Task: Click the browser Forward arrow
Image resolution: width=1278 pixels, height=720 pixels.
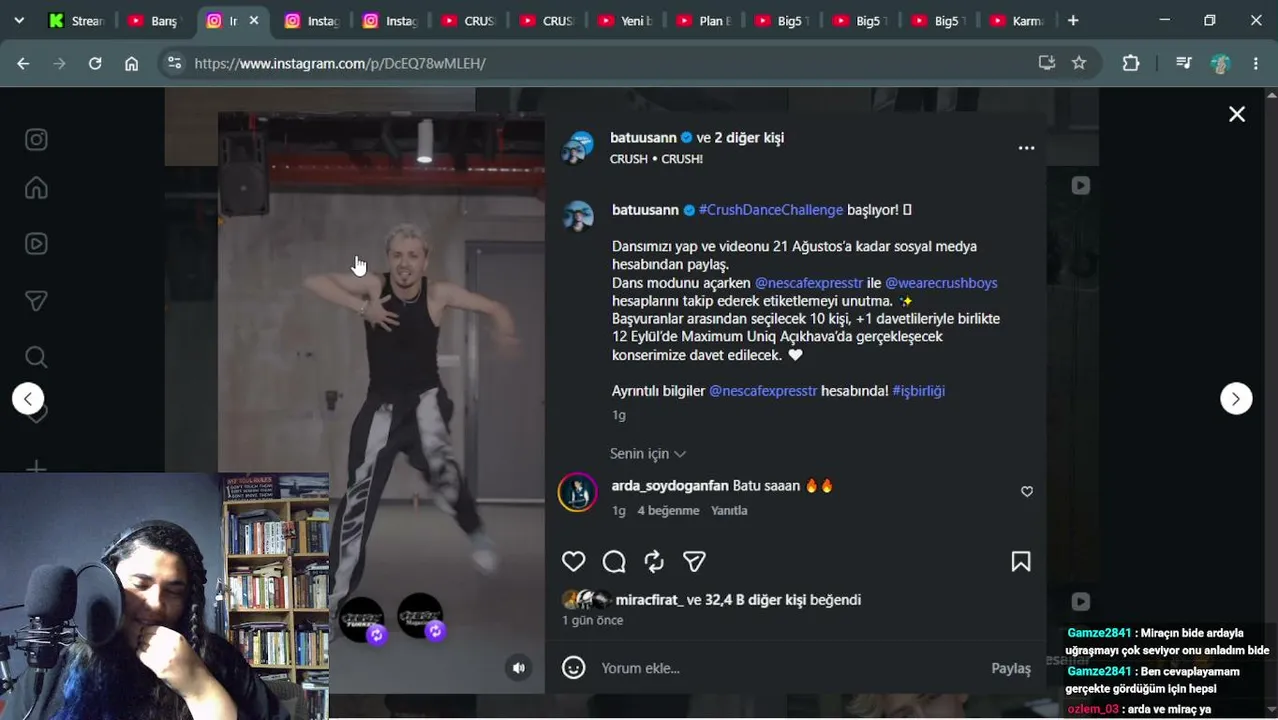Action: point(59,63)
